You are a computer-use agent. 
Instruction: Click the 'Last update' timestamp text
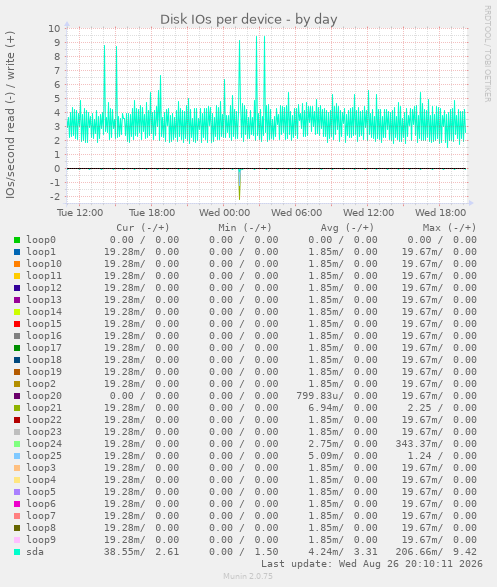372,564
